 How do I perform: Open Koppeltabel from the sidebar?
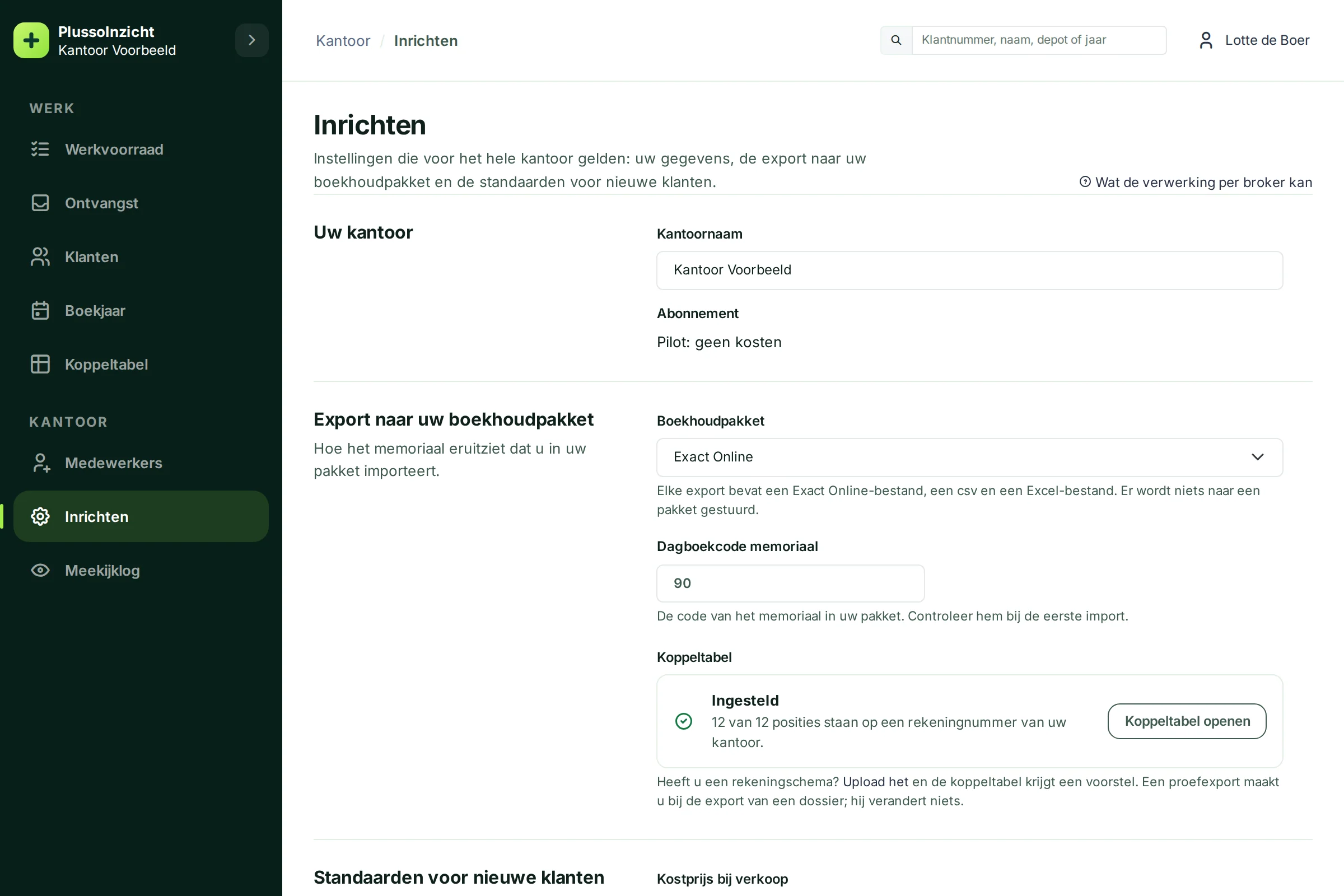pyautogui.click(x=141, y=364)
